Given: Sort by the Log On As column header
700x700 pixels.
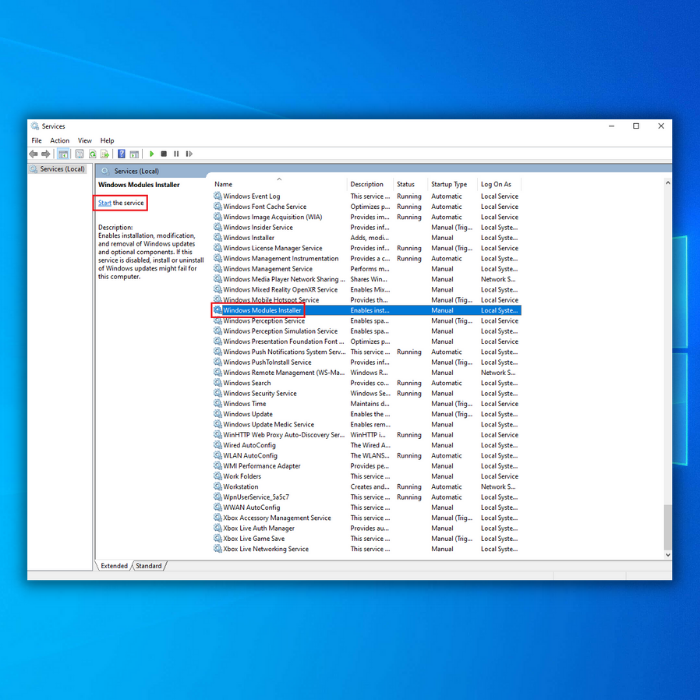Looking at the screenshot, I should tap(500, 184).
